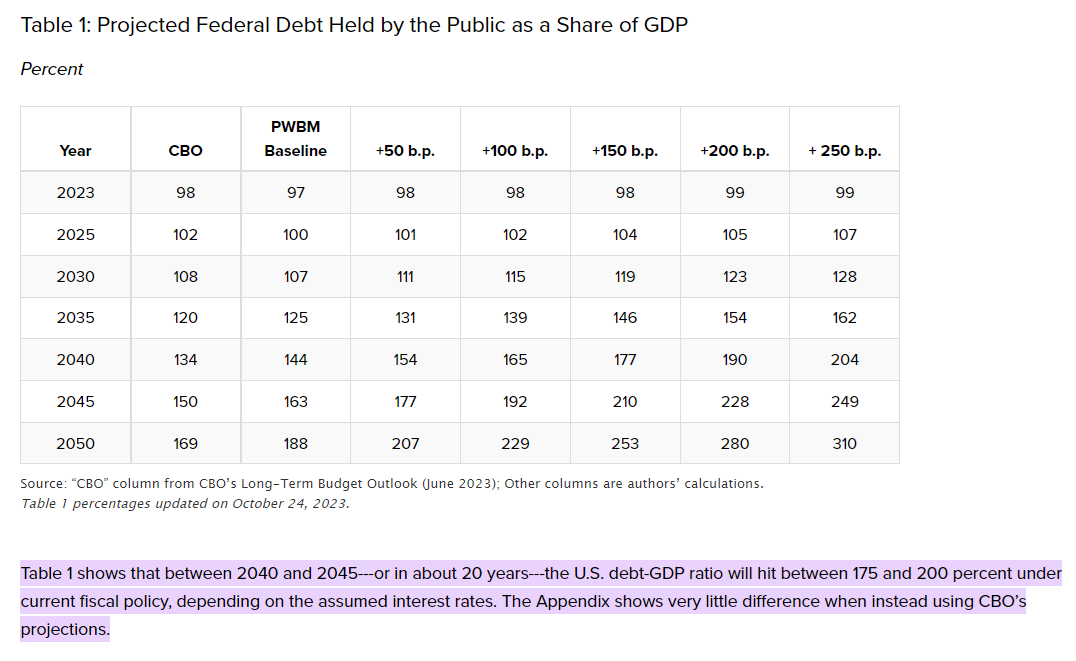The width and height of the screenshot is (1076, 661).
Task: Click the 310 value in the 2050 row
Action: [845, 443]
